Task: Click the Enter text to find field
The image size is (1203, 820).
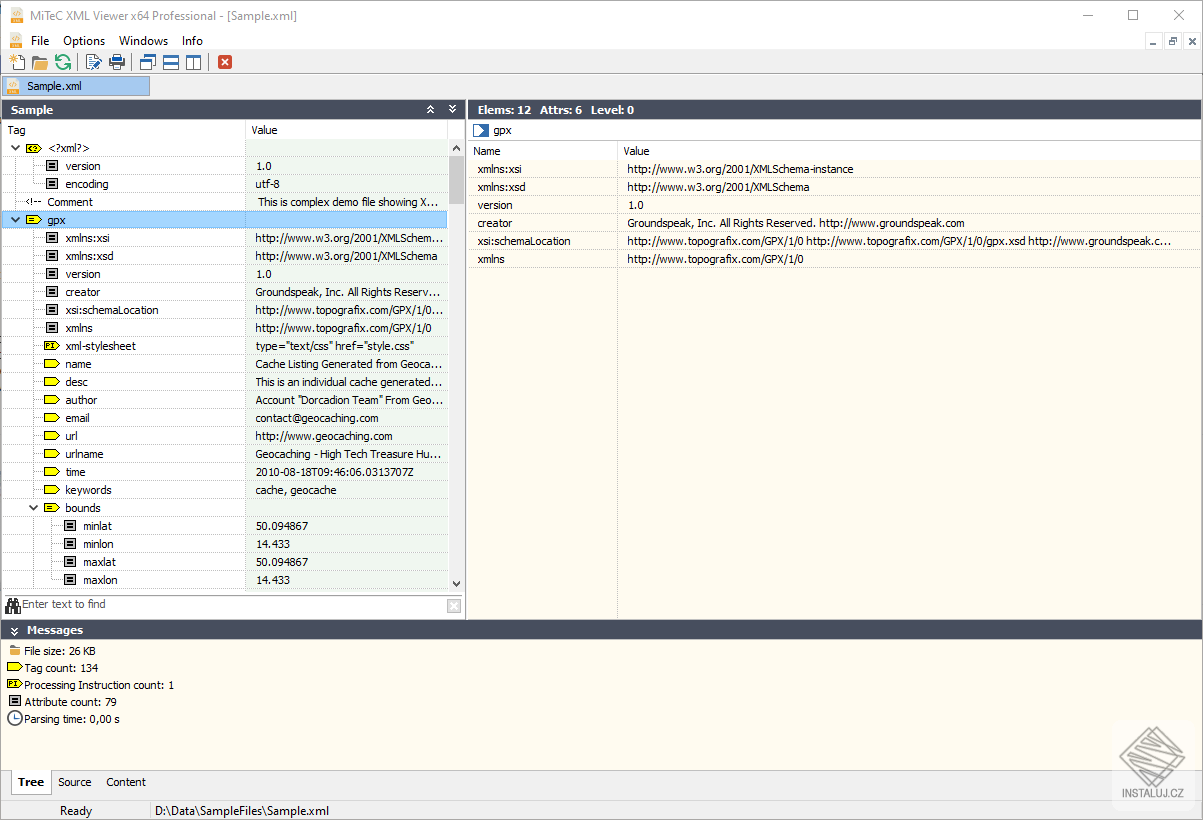Action: (x=230, y=605)
